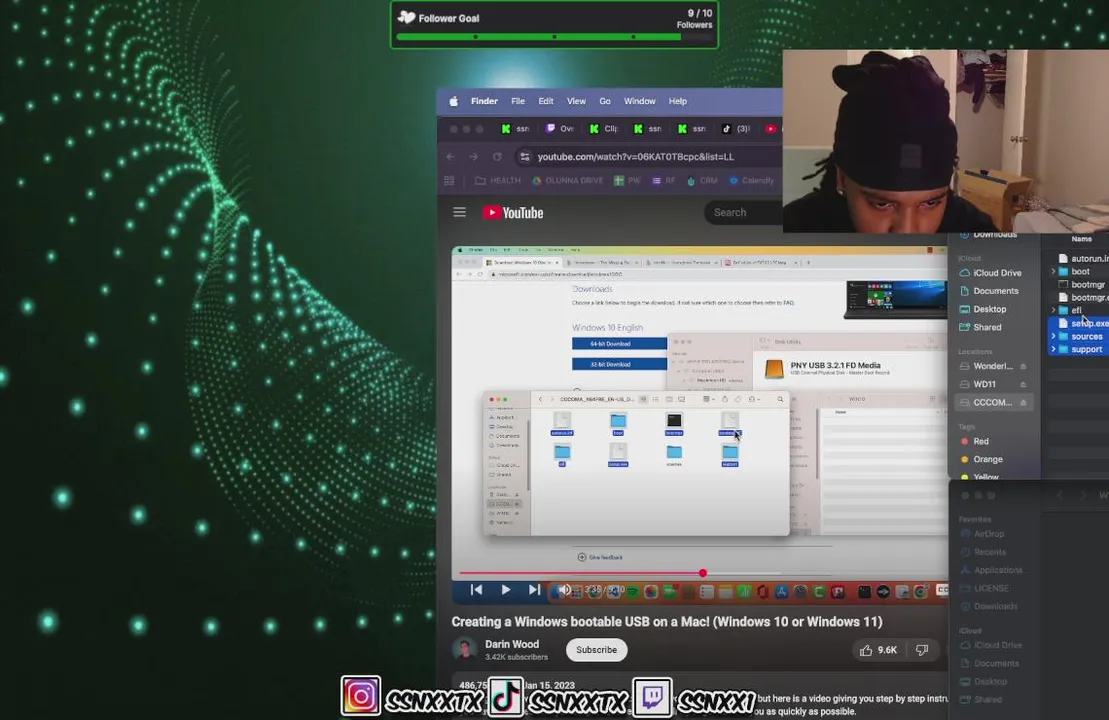Like the video with 9.6K likes
The height and width of the screenshot is (720, 1109).
coord(878,650)
